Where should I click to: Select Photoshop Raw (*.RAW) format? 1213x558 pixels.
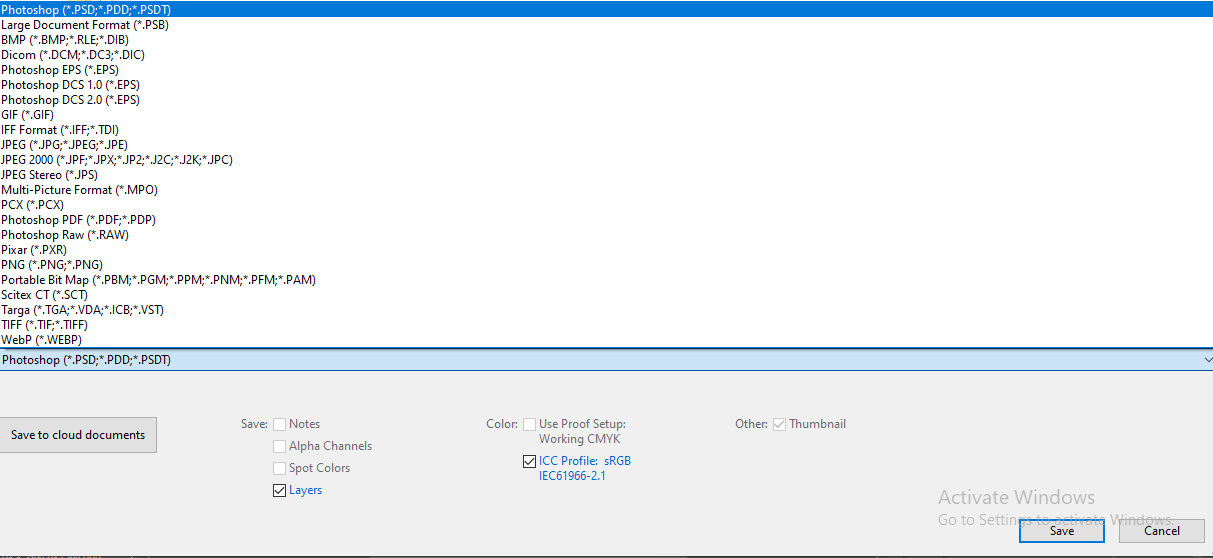tap(606, 234)
